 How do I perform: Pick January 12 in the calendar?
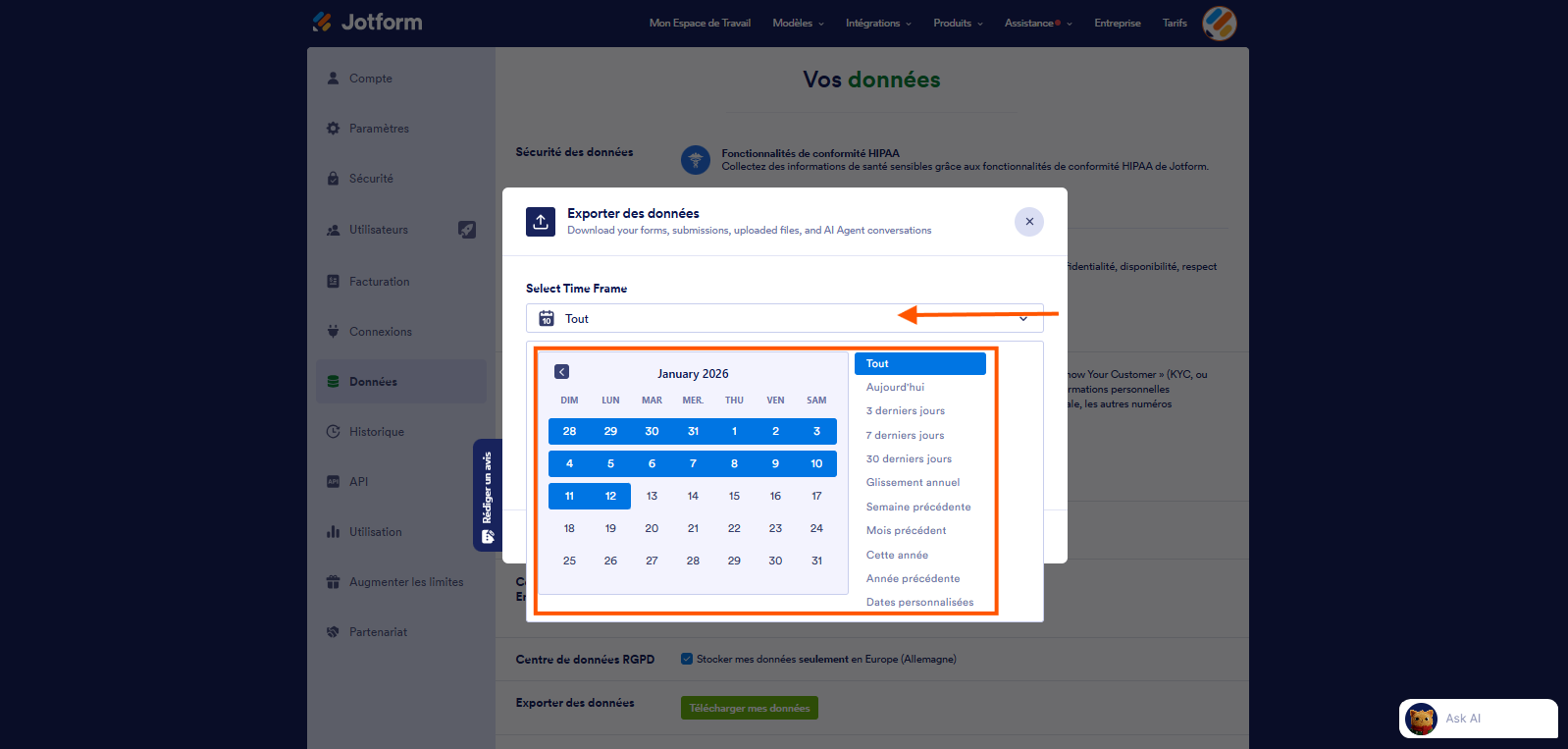(x=610, y=496)
